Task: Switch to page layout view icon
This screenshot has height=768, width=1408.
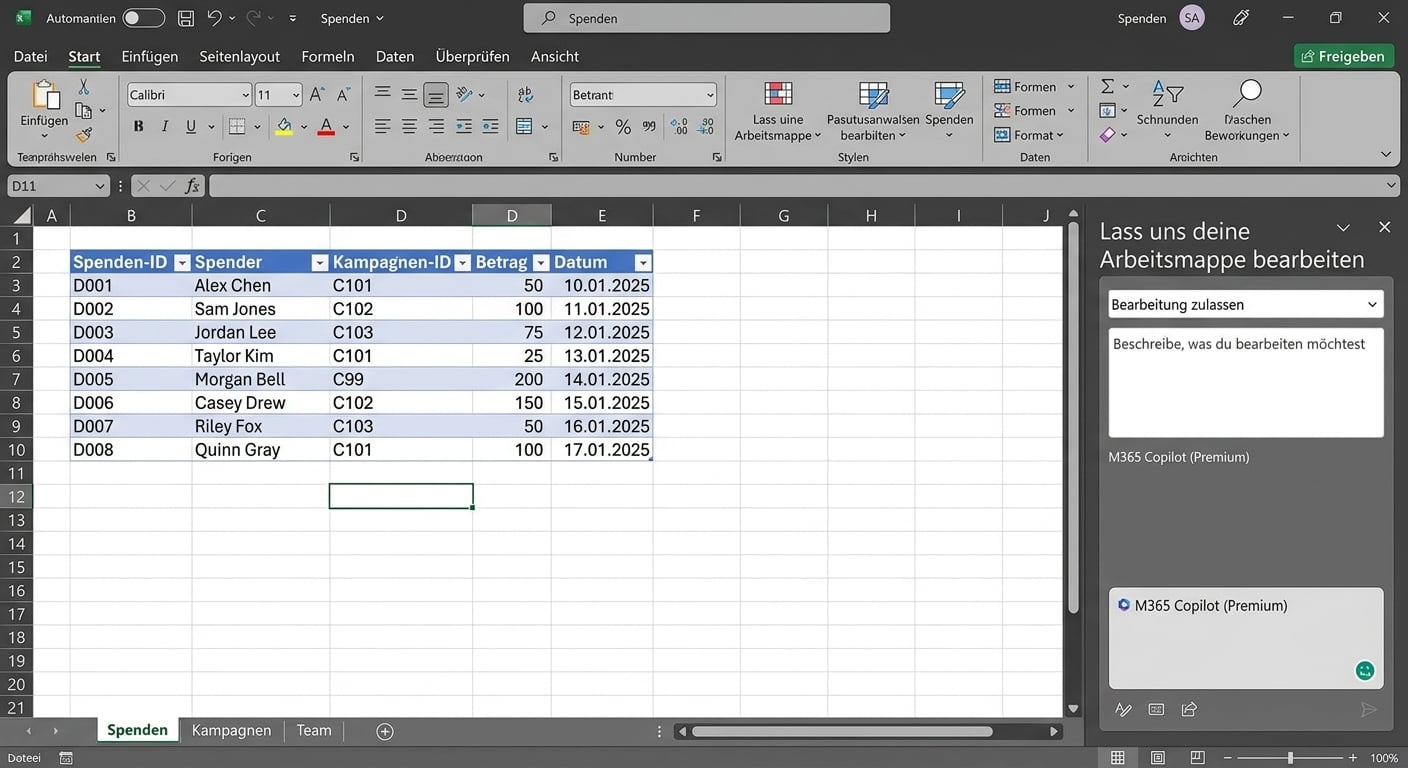Action: tap(1157, 758)
